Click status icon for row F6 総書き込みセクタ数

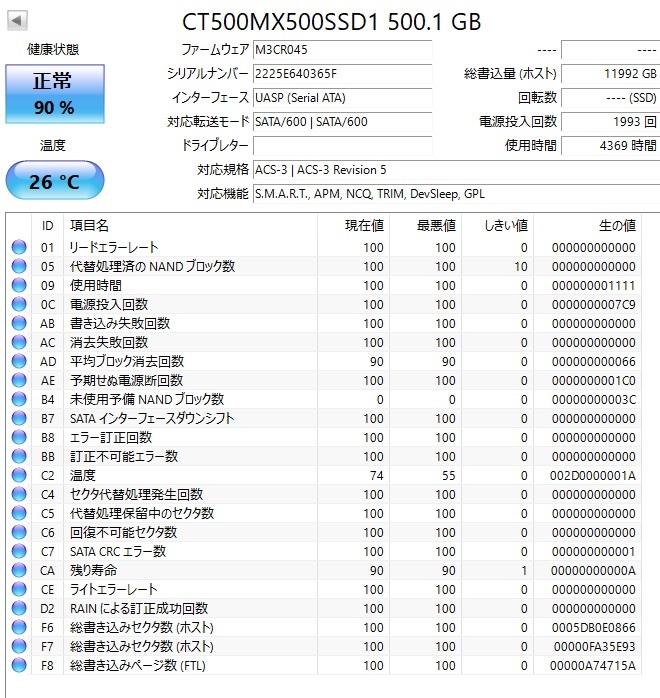19,627
